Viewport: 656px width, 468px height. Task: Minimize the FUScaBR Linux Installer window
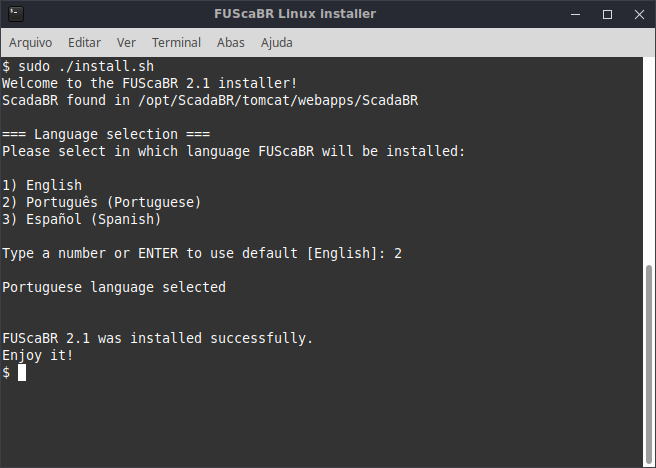click(575, 14)
